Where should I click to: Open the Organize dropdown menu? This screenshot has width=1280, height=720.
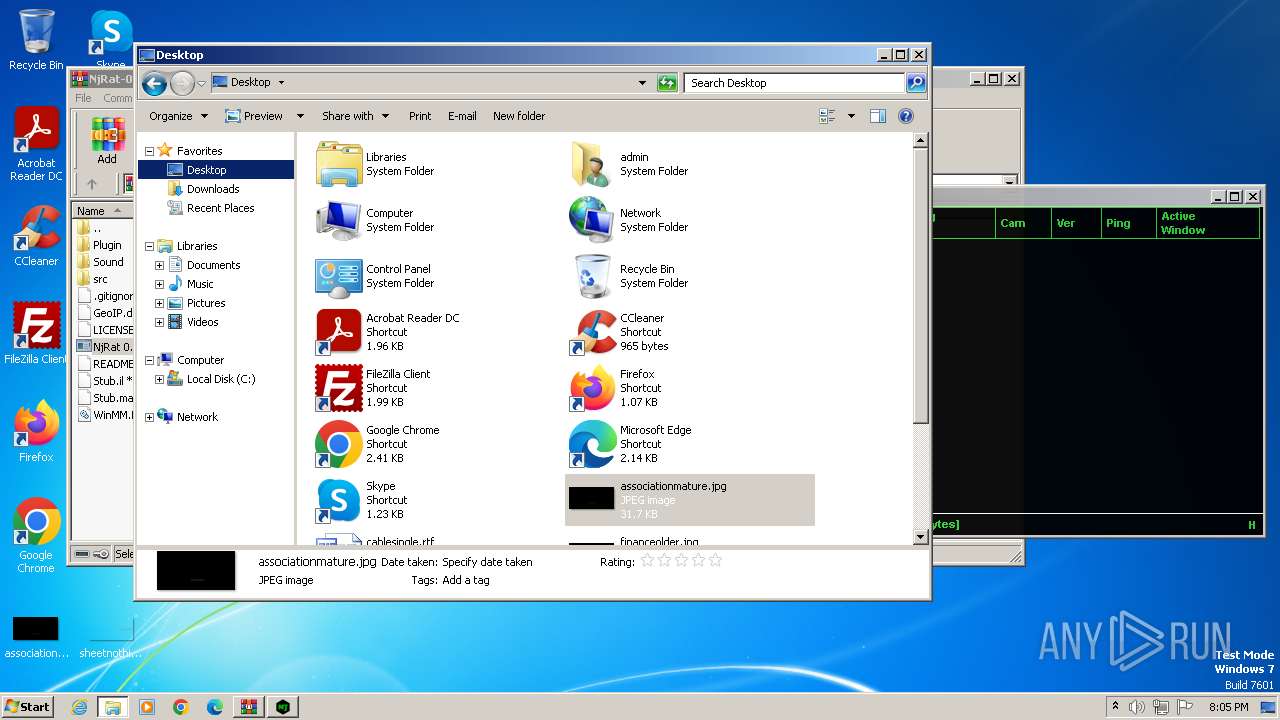[178, 116]
